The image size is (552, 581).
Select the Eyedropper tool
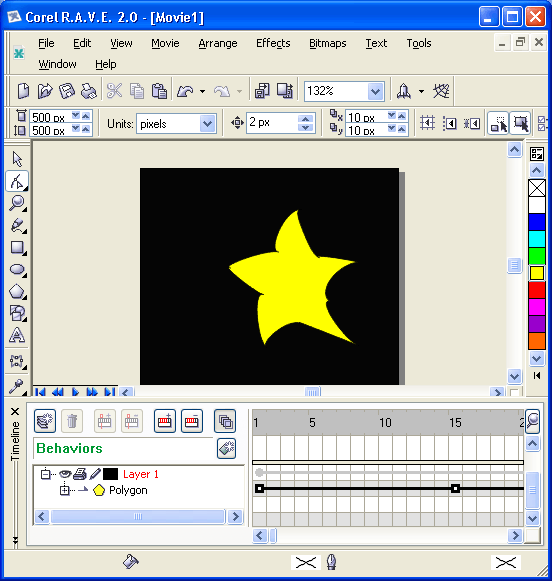coord(17,386)
